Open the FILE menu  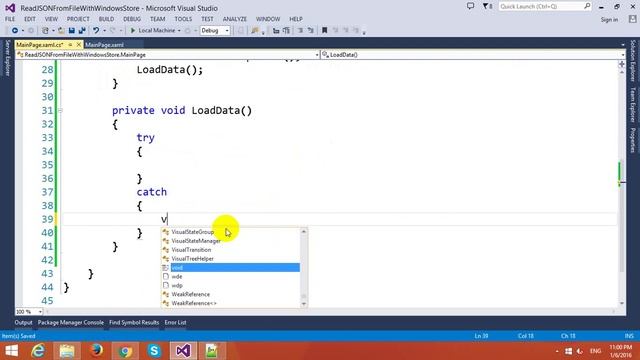[10, 19]
